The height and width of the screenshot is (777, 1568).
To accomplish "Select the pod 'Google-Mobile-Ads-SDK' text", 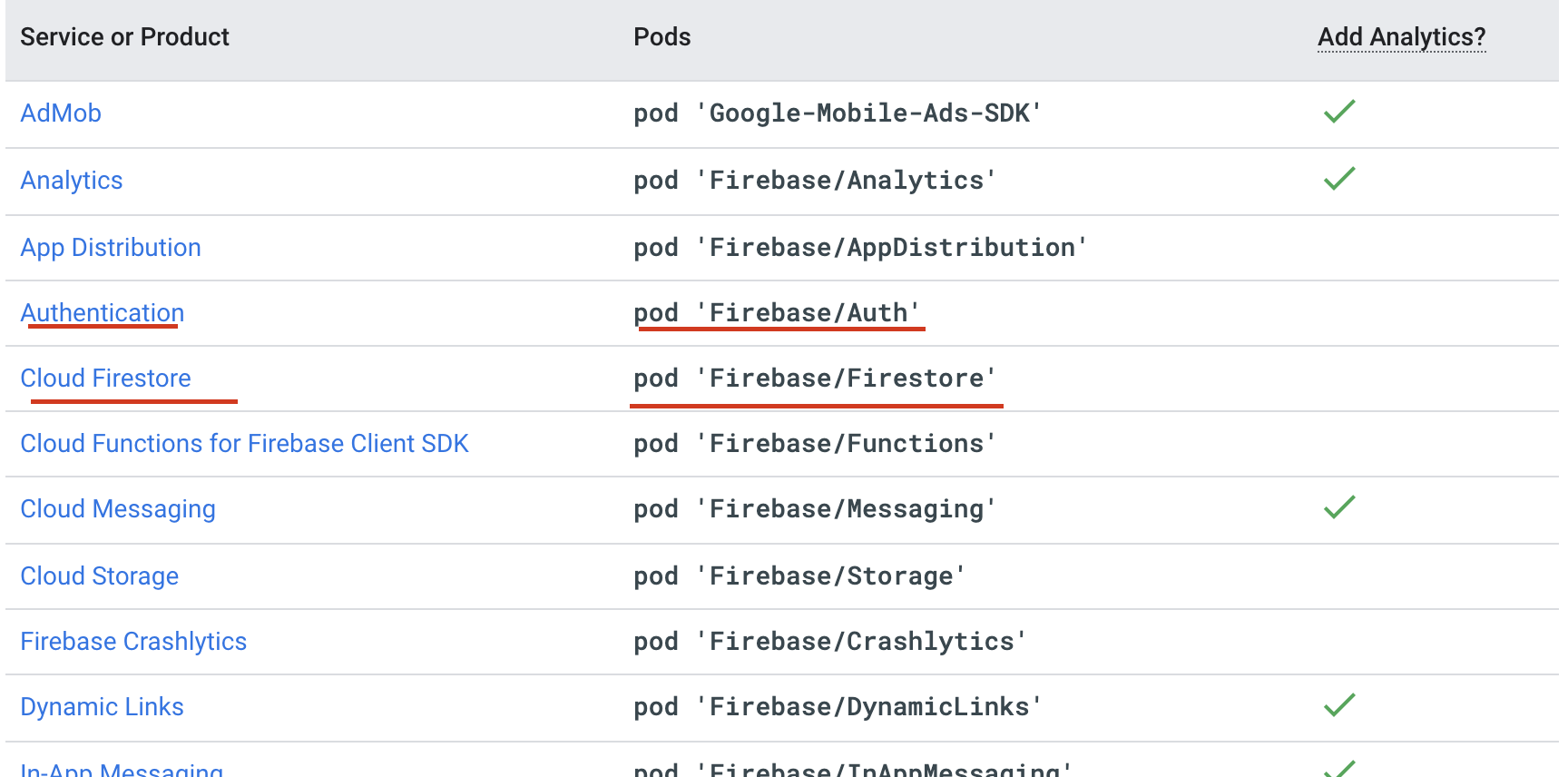I will coord(838,113).
